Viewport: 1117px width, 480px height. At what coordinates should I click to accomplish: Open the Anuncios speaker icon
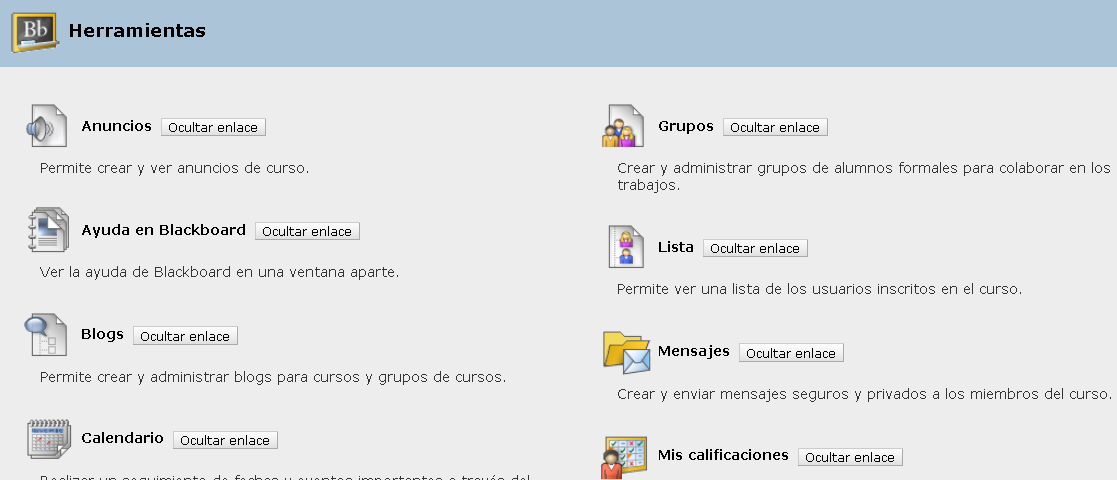[x=48, y=126]
